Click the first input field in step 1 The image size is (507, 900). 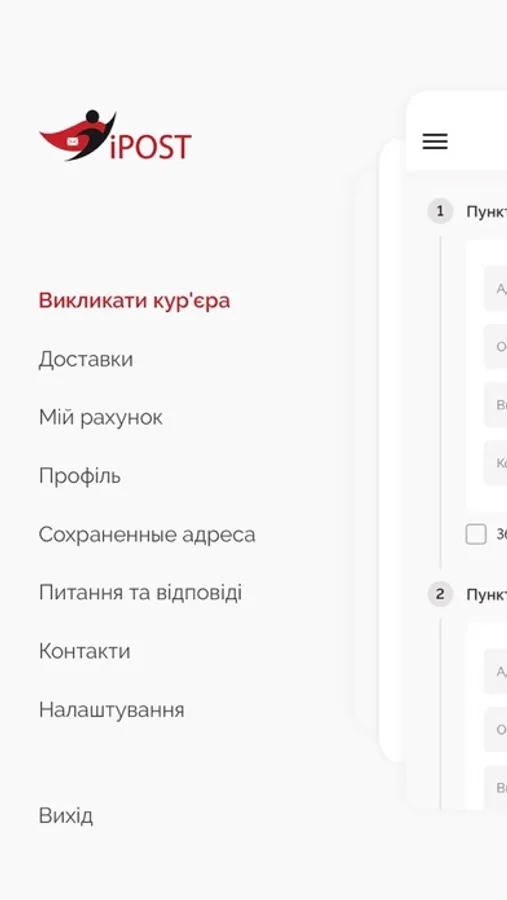click(x=496, y=288)
